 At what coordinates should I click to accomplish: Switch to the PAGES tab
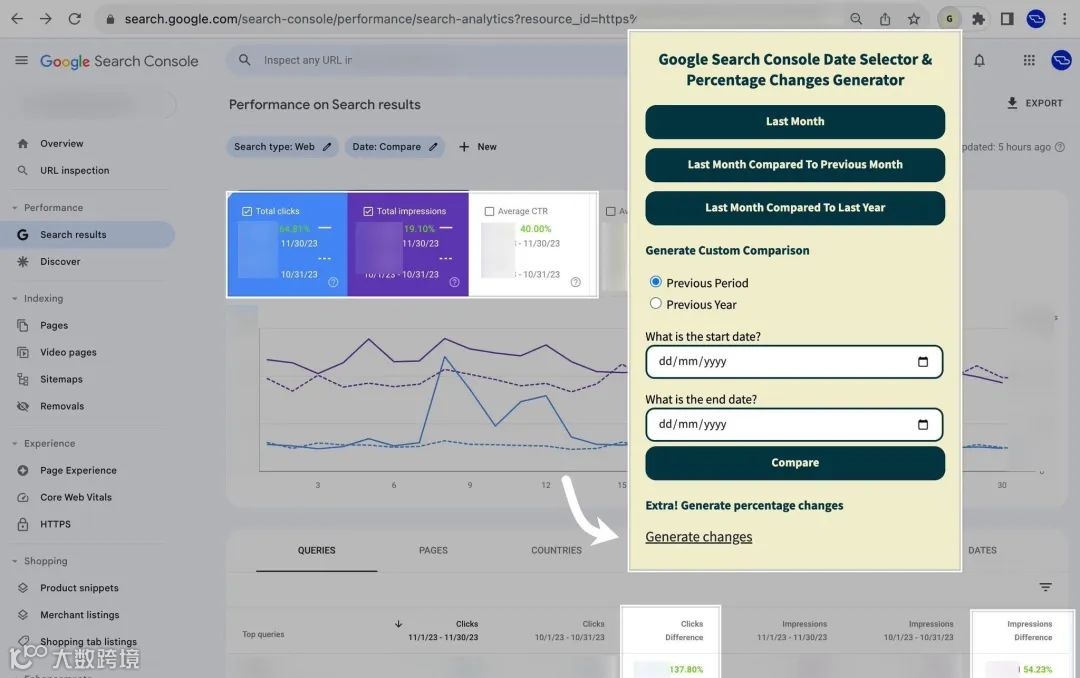coord(433,551)
